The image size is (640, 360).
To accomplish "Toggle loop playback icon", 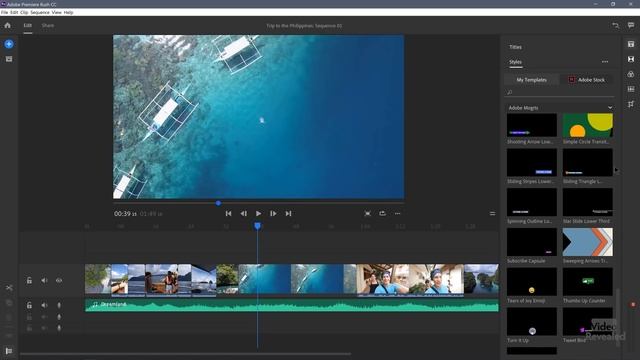I will point(382,213).
